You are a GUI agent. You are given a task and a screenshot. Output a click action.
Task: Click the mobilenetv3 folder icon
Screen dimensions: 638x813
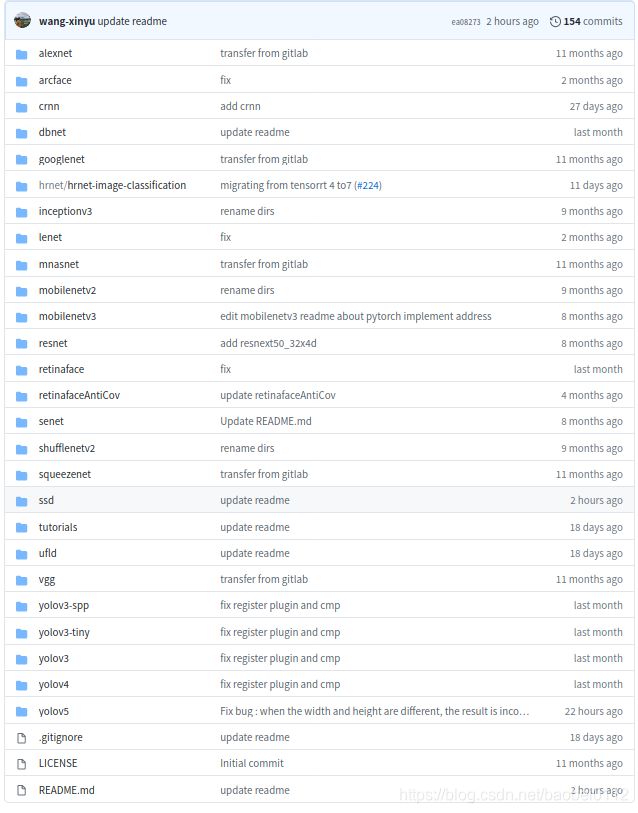pos(21,316)
